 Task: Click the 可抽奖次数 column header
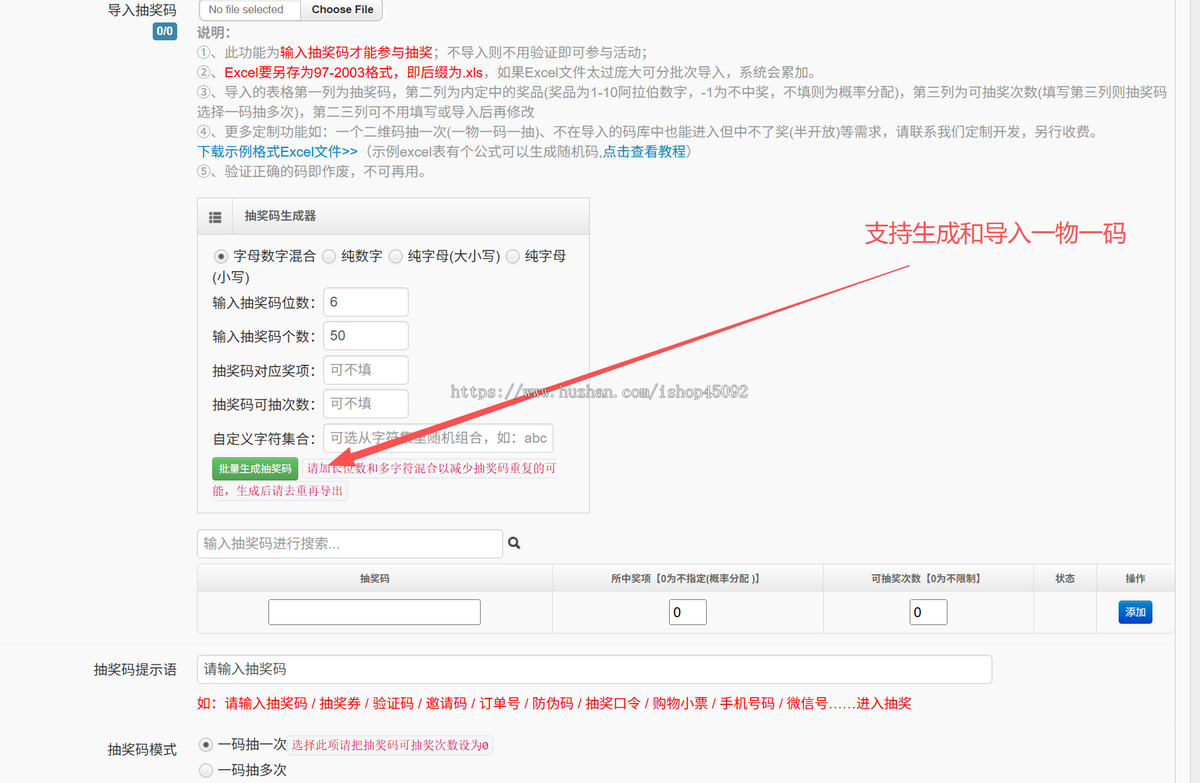pos(928,578)
